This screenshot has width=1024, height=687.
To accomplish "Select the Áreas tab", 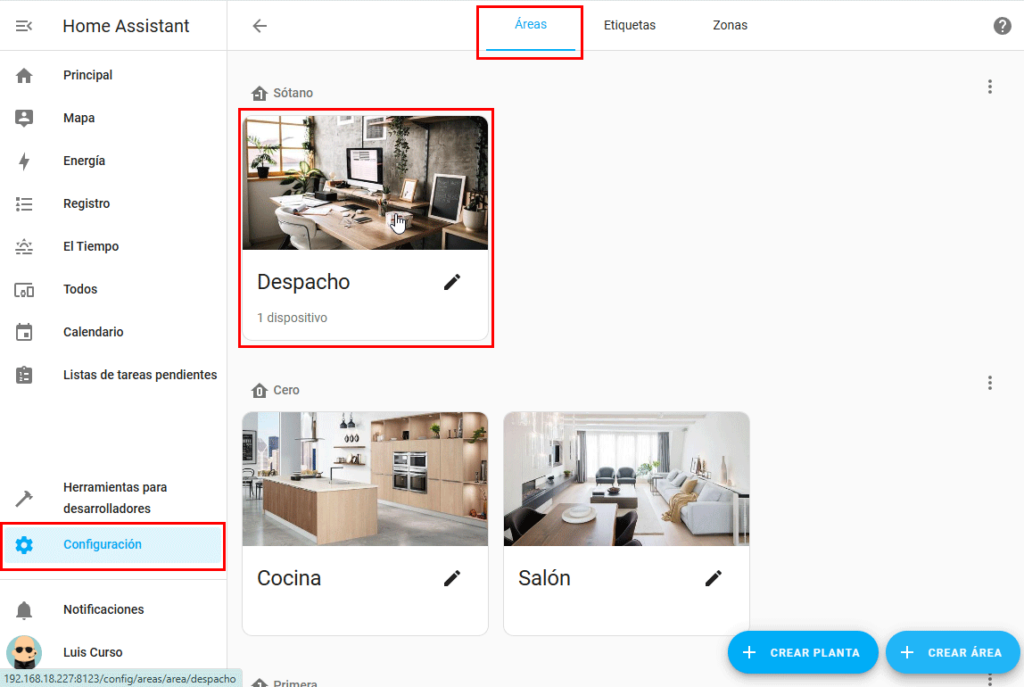I will [x=531, y=25].
